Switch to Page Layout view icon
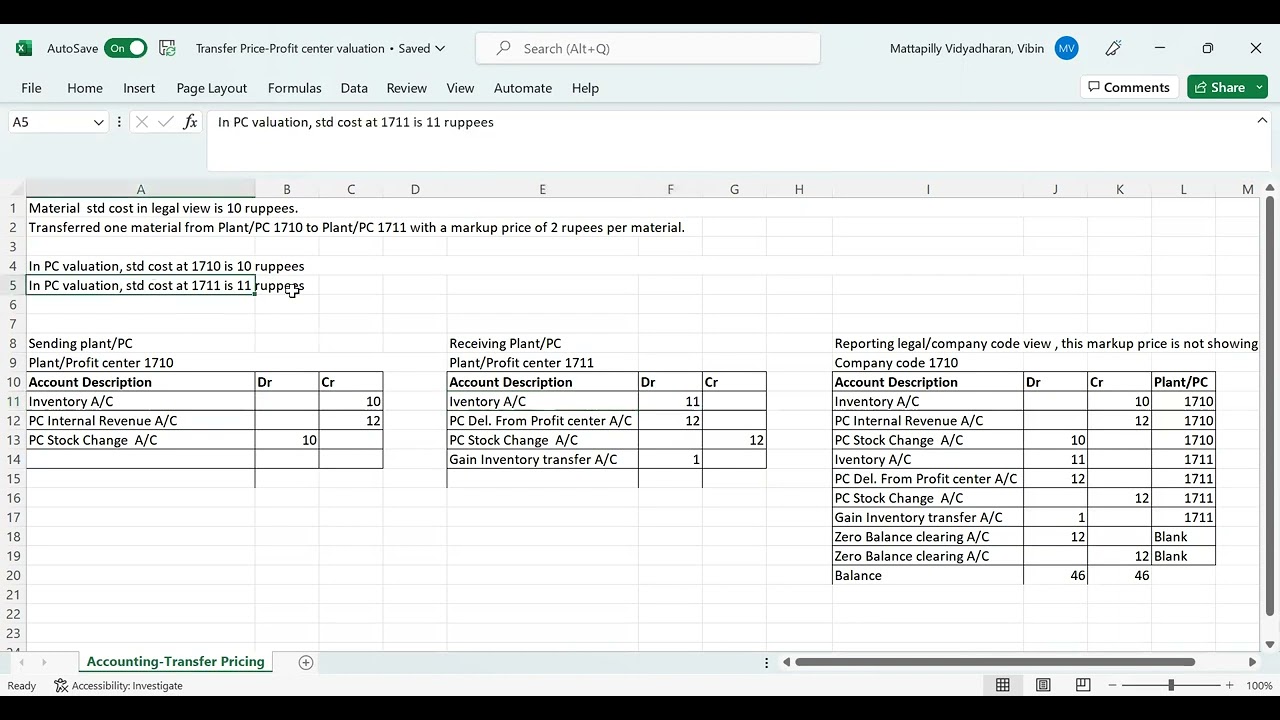 click(x=1043, y=685)
